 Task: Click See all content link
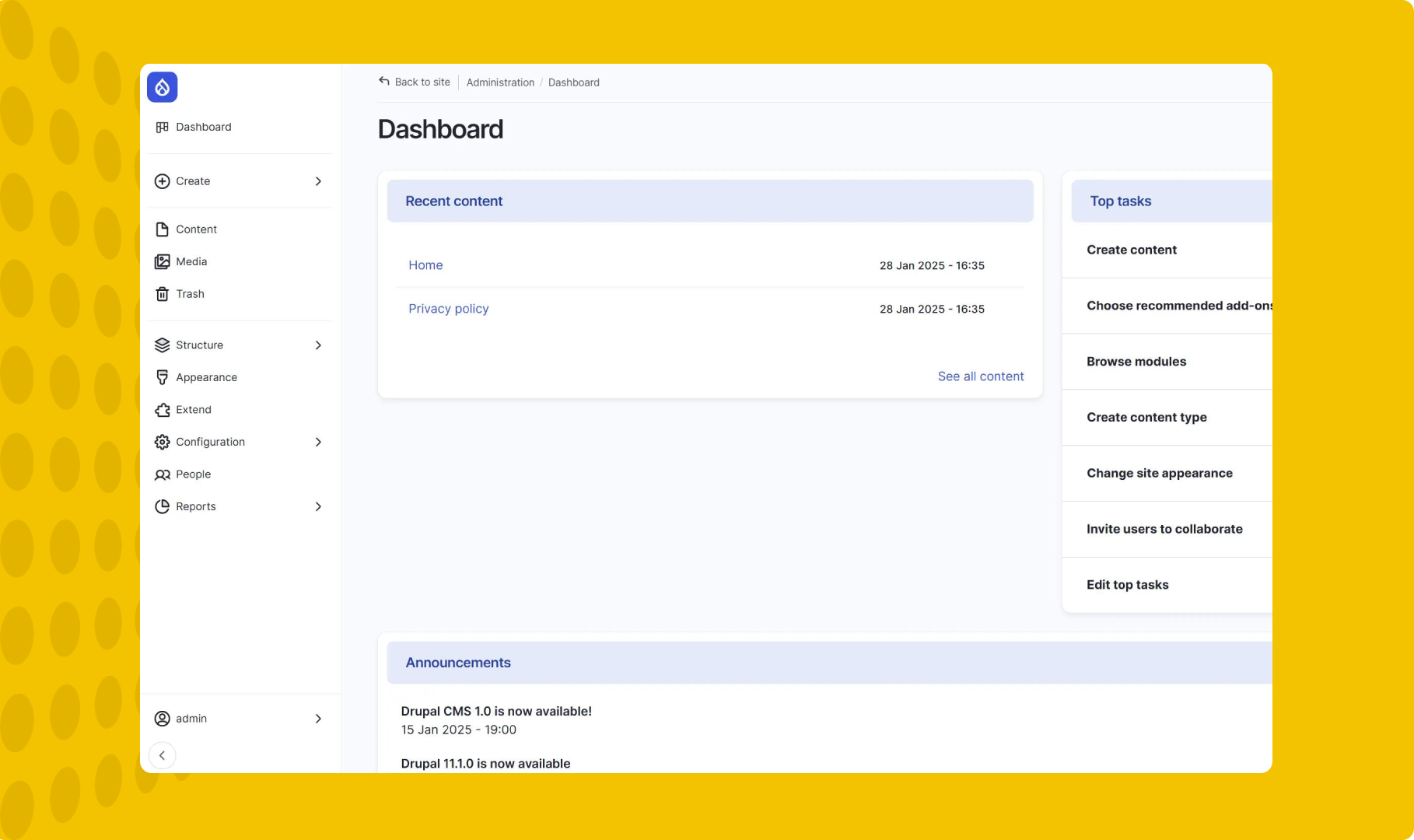[981, 376]
